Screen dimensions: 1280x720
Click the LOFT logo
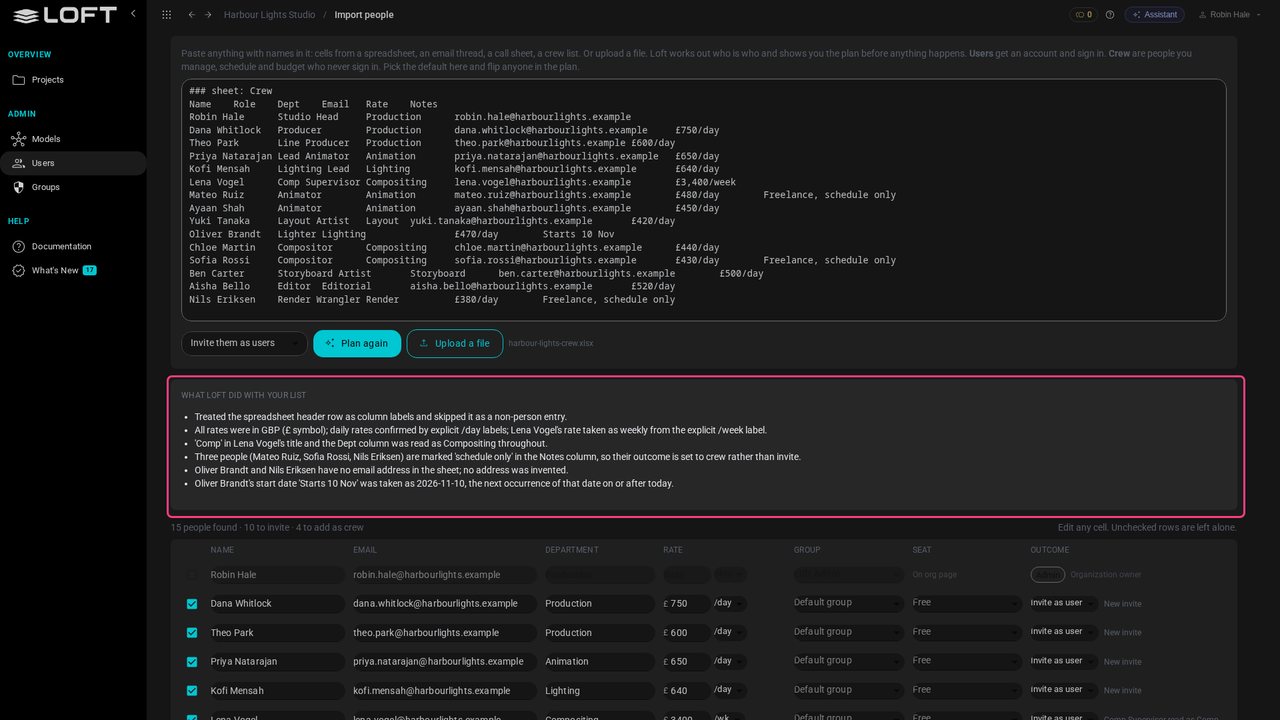65,15
